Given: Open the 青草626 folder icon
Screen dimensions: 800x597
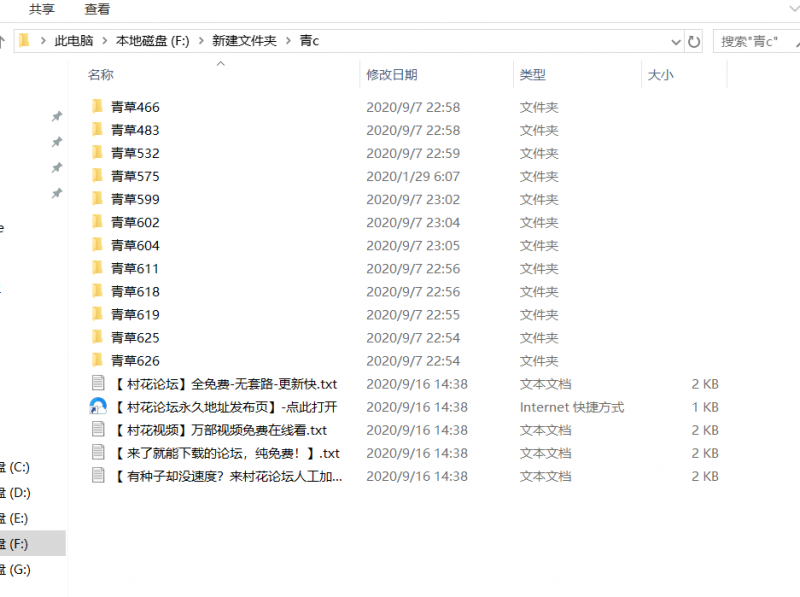Looking at the screenshot, I should (x=95, y=360).
